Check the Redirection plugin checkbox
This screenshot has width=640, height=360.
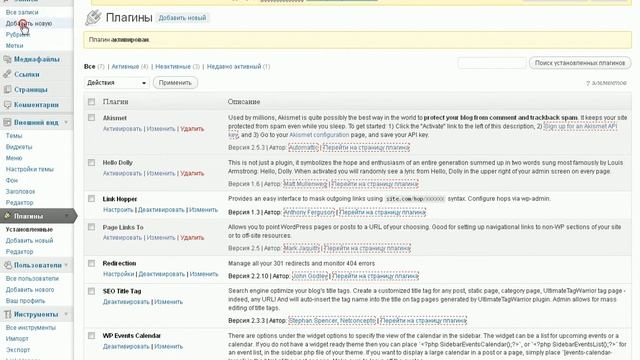click(91, 263)
